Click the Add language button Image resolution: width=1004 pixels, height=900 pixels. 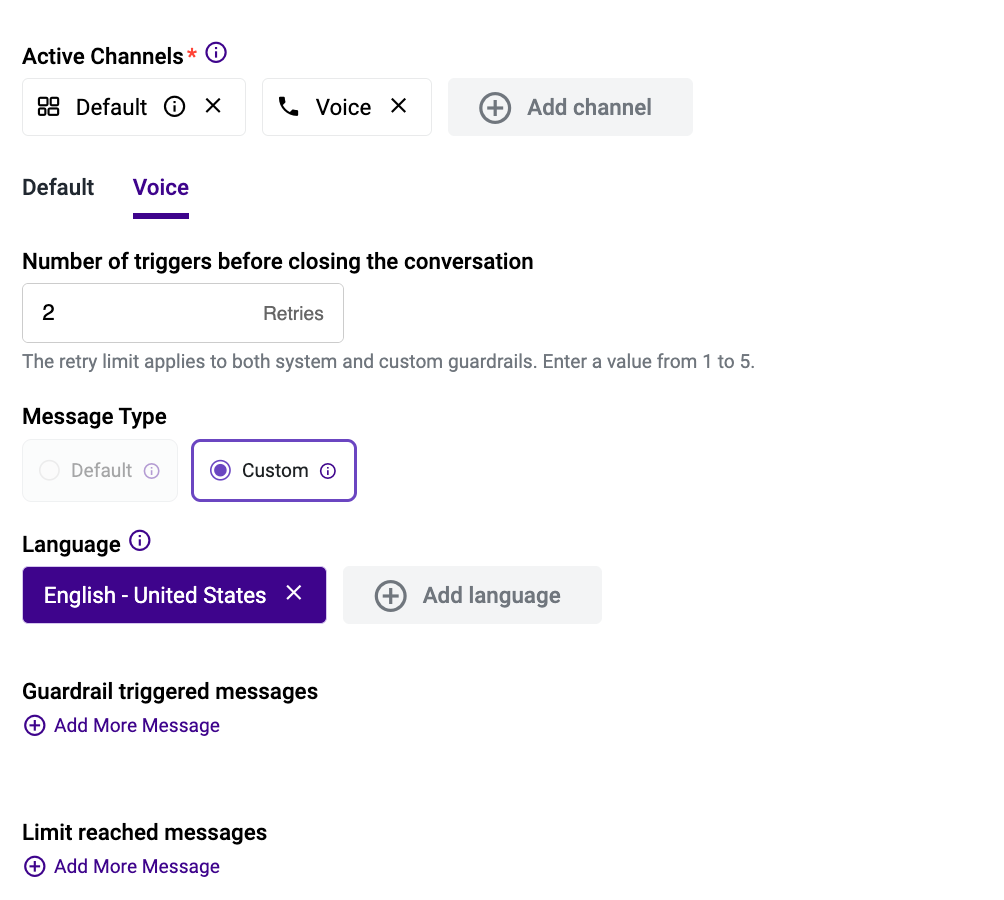tap(473, 595)
